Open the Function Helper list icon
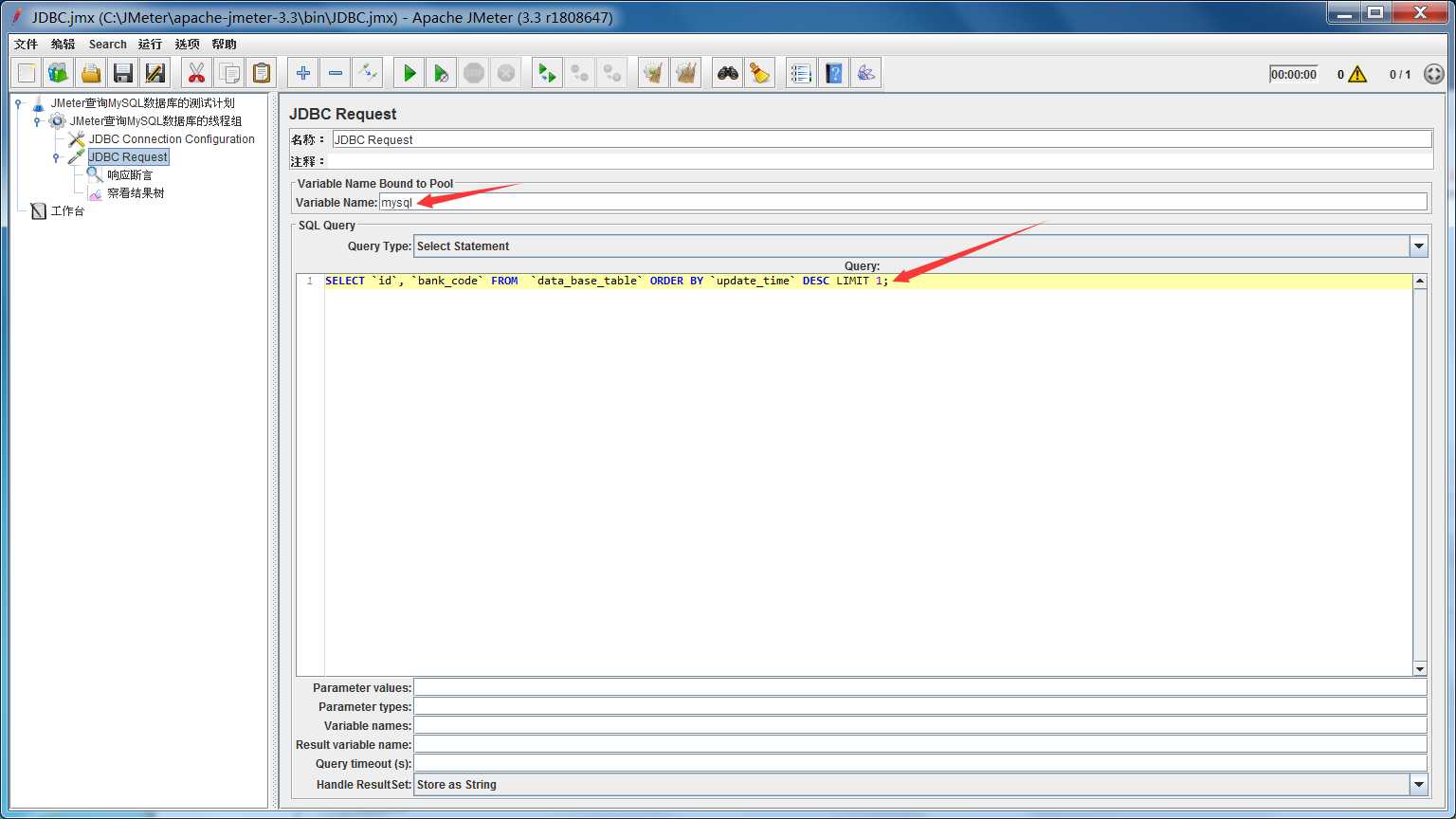The image size is (1456, 819). tap(801, 73)
